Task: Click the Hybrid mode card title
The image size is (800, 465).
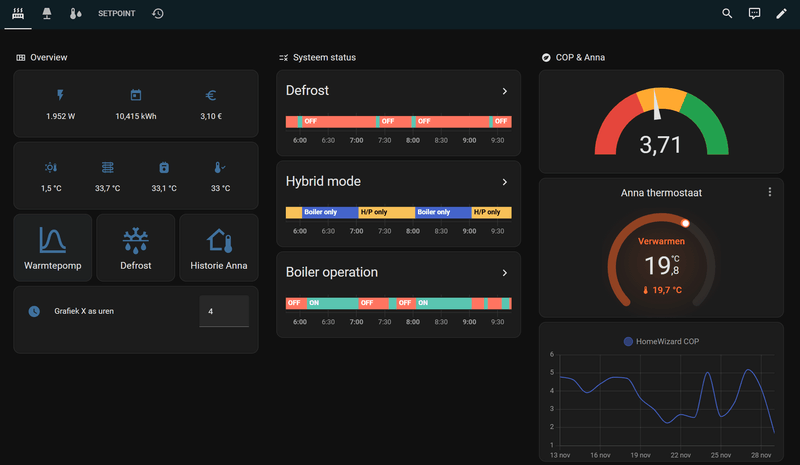Action: (x=323, y=182)
